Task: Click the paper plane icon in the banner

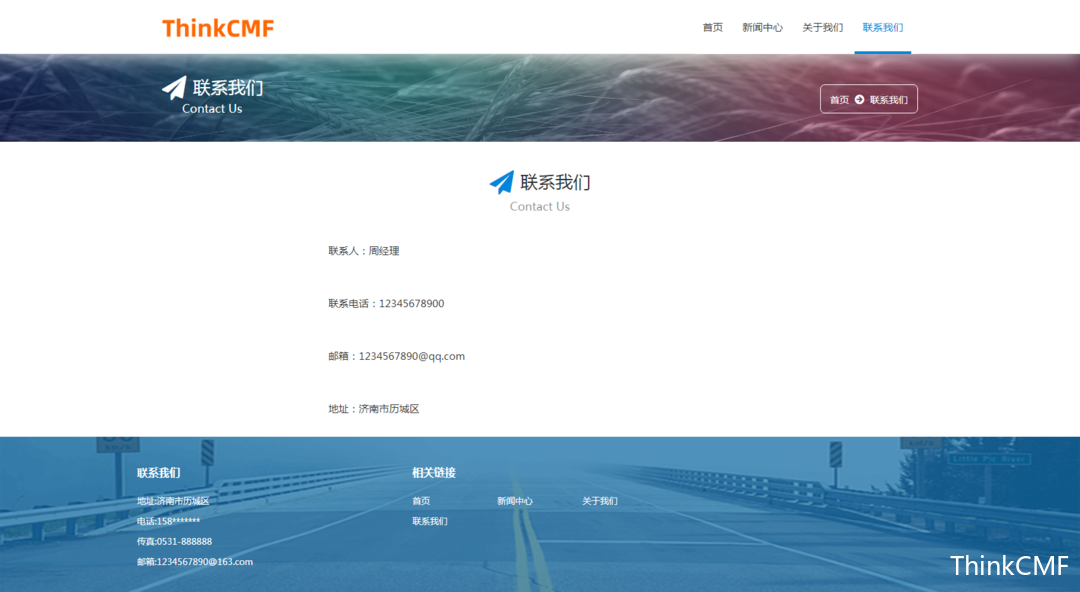Action: tap(174, 88)
